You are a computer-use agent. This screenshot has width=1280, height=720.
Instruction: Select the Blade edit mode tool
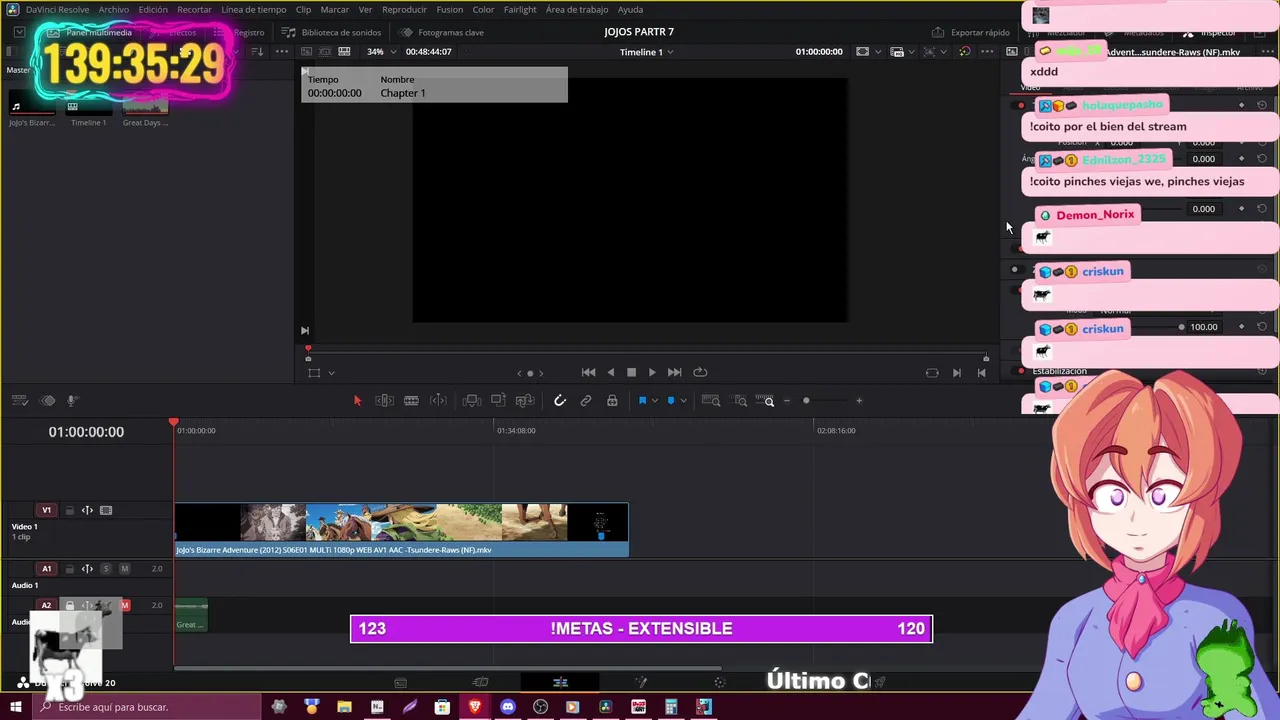(438, 401)
